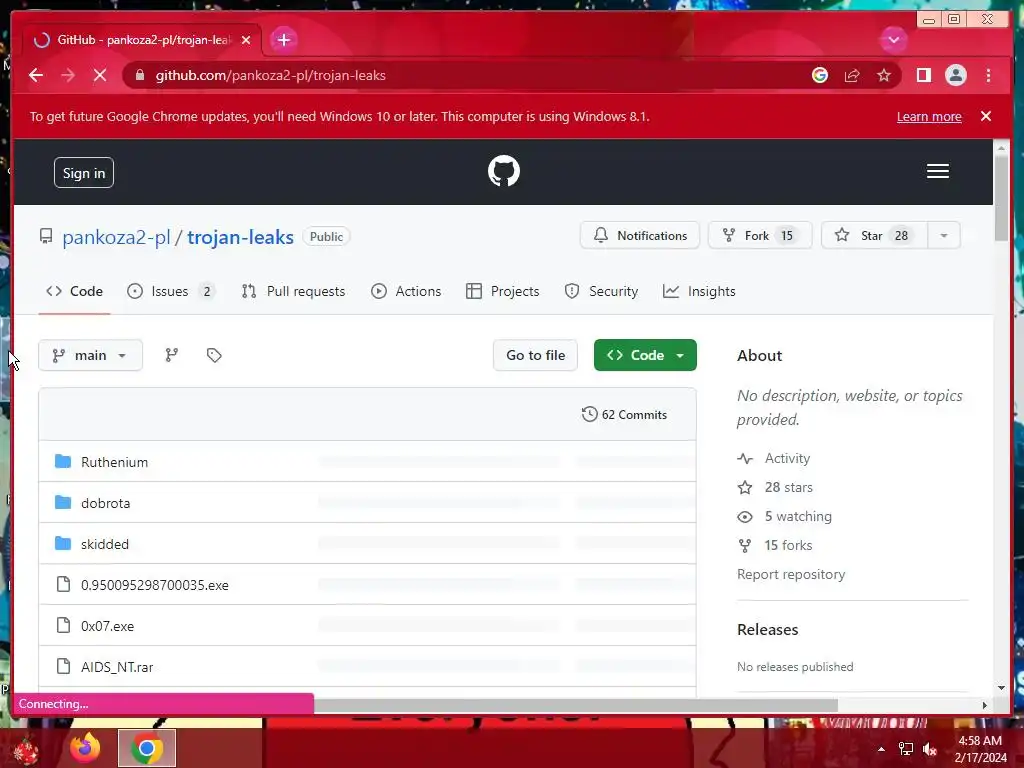
Task: Click the Go to file button
Action: coord(536,355)
